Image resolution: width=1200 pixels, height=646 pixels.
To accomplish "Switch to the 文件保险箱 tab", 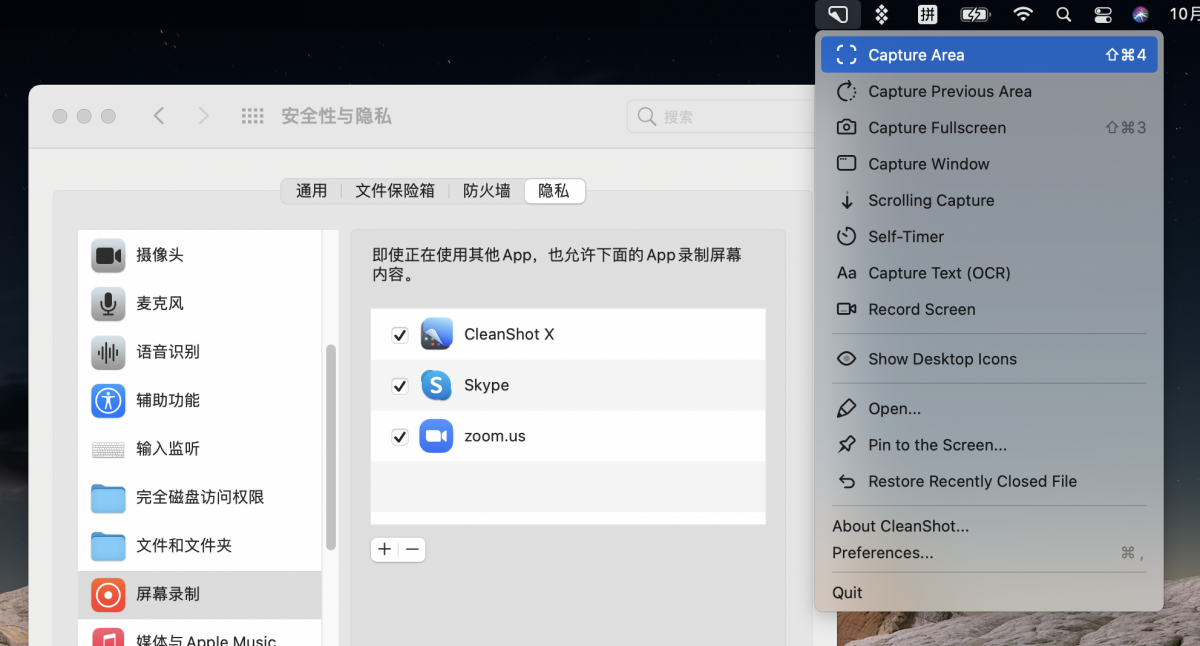I will click(395, 191).
